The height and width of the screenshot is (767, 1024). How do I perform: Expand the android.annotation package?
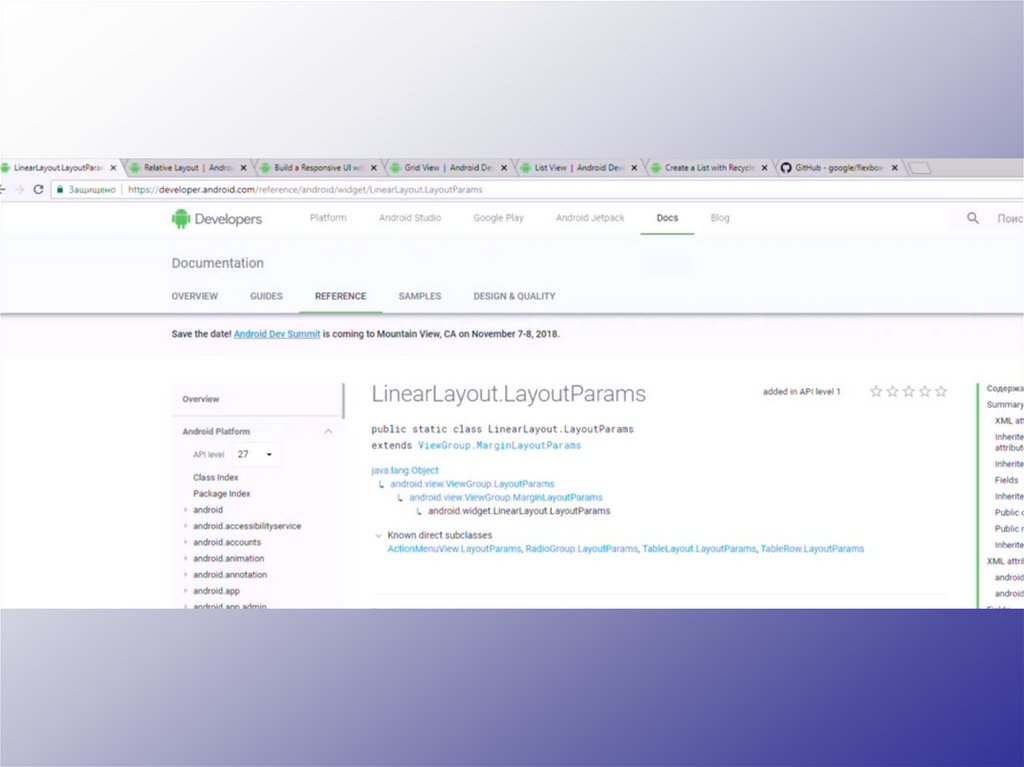click(x=185, y=575)
